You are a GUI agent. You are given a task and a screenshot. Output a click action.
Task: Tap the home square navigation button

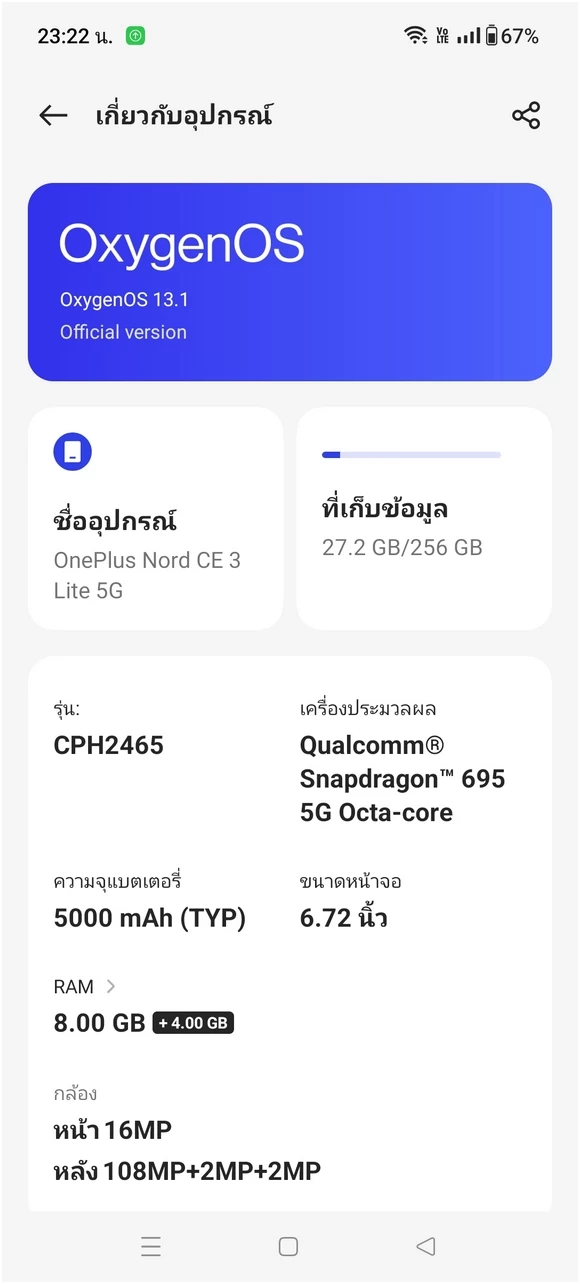click(x=288, y=1246)
